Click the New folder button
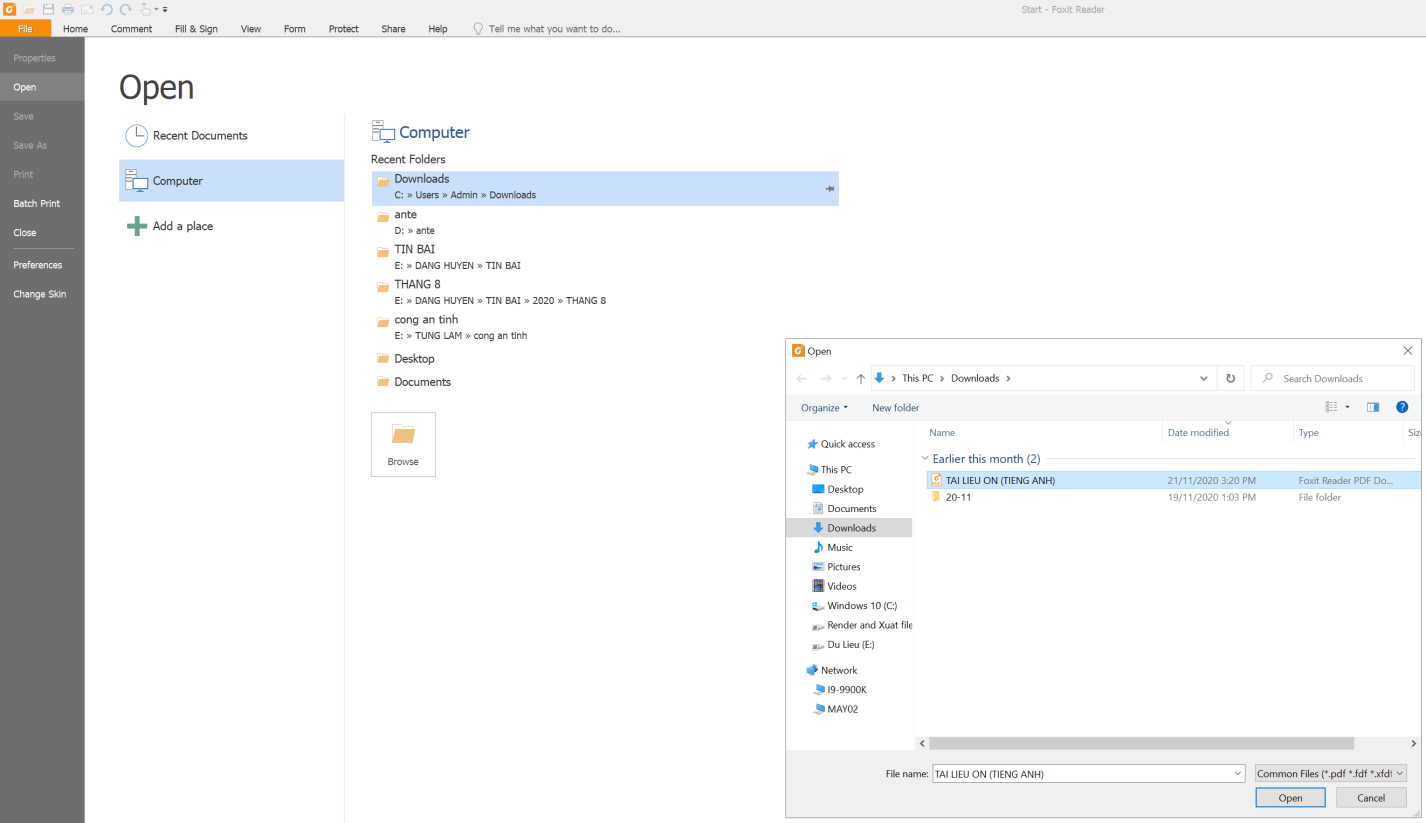Screen dimensions: 1426x823 (x=895, y=407)
